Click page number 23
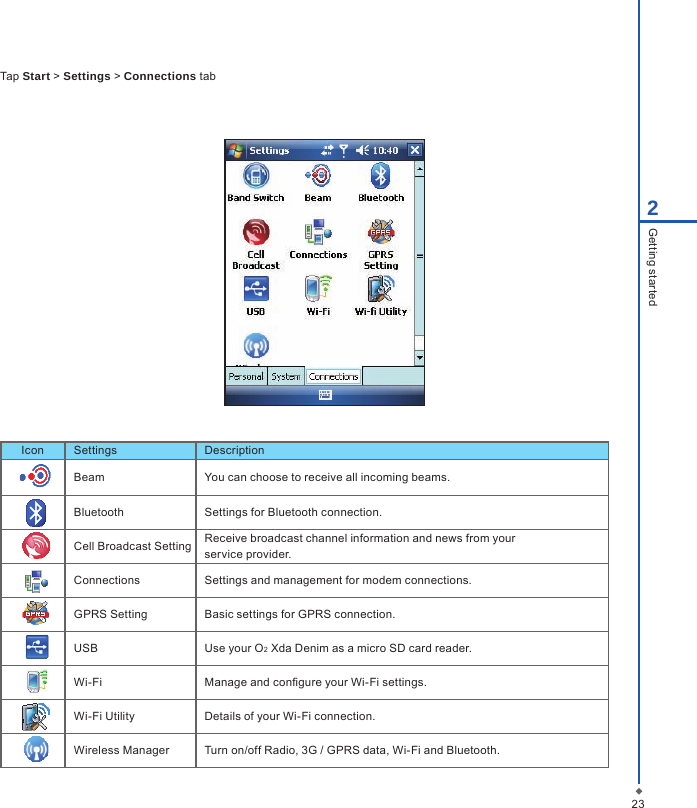Viewport: 697px width, 808px height. [x=638, y=803]
